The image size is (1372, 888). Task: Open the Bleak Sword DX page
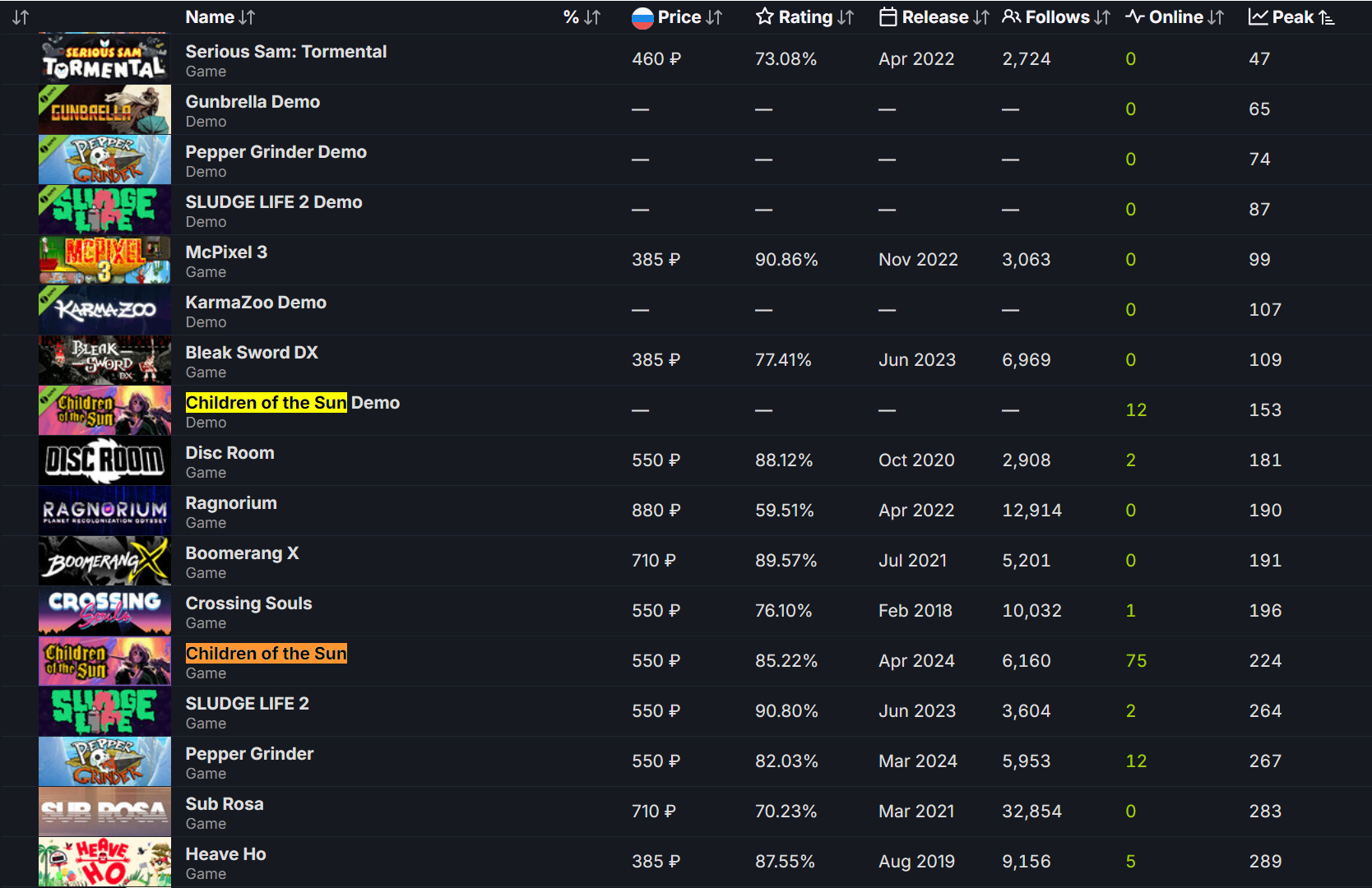tap(251, 353)
